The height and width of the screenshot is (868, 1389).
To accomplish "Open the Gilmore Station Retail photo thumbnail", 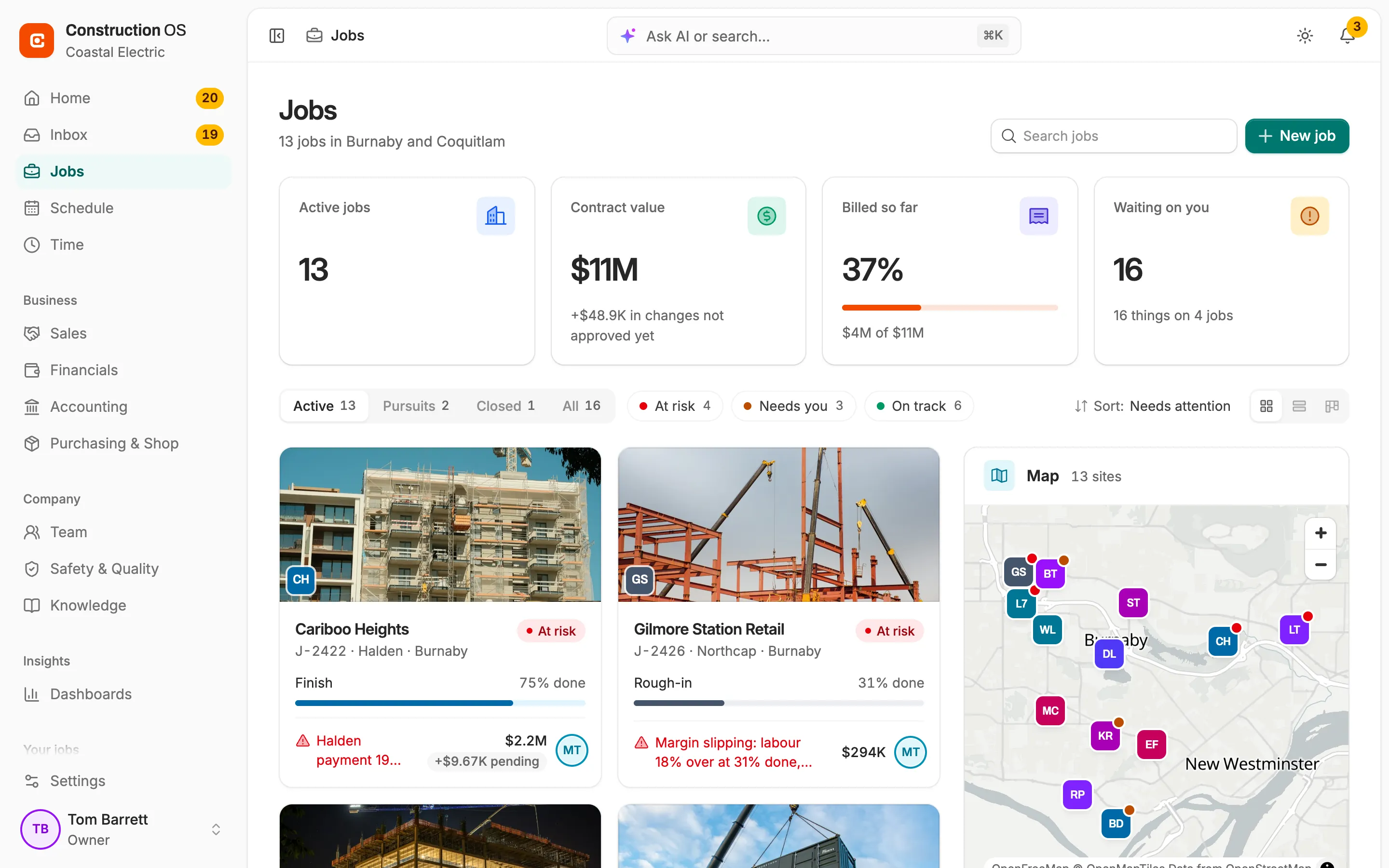I will [x=778, y=524].
